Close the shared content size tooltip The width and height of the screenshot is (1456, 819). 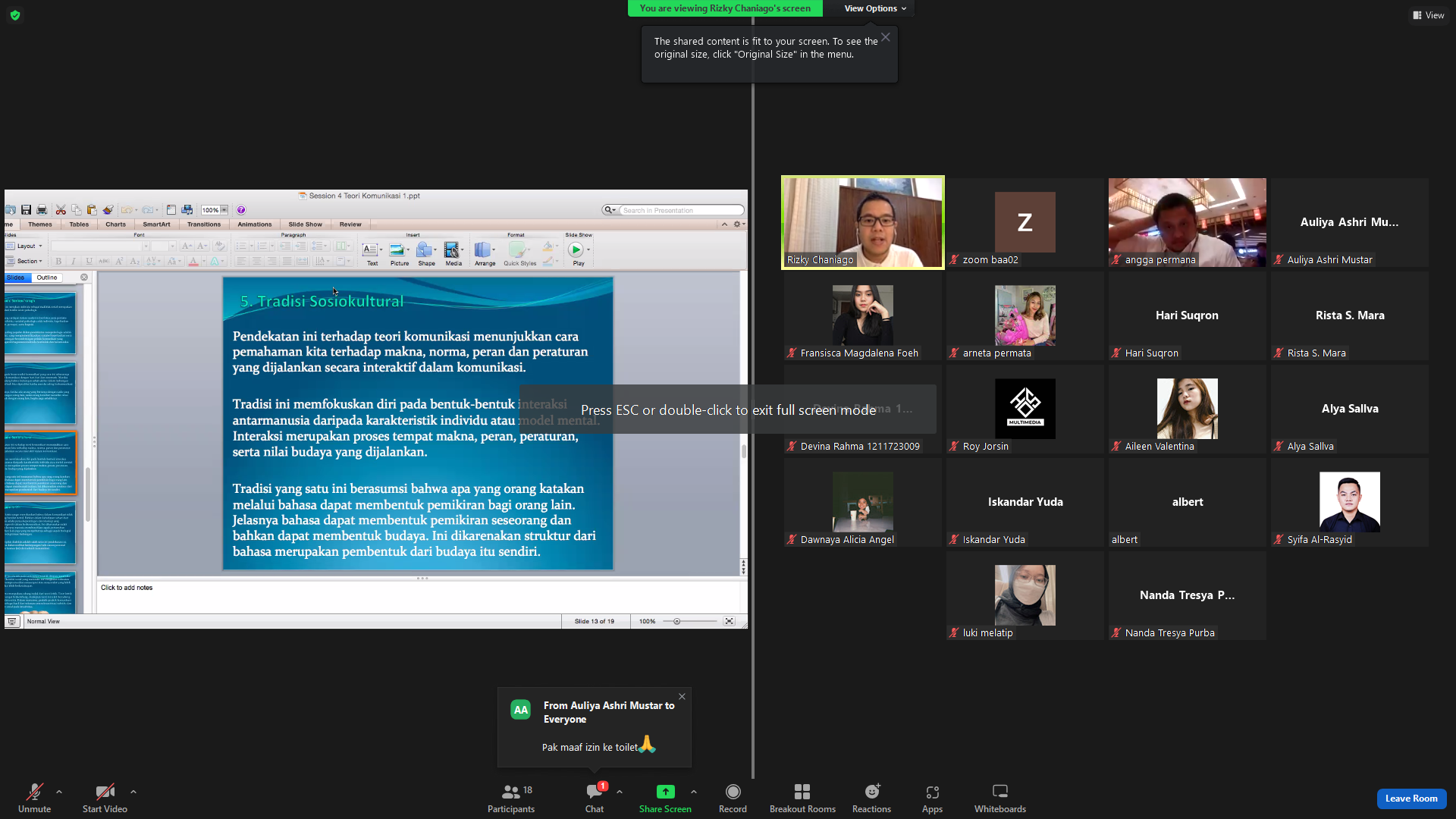click(886, 37)
